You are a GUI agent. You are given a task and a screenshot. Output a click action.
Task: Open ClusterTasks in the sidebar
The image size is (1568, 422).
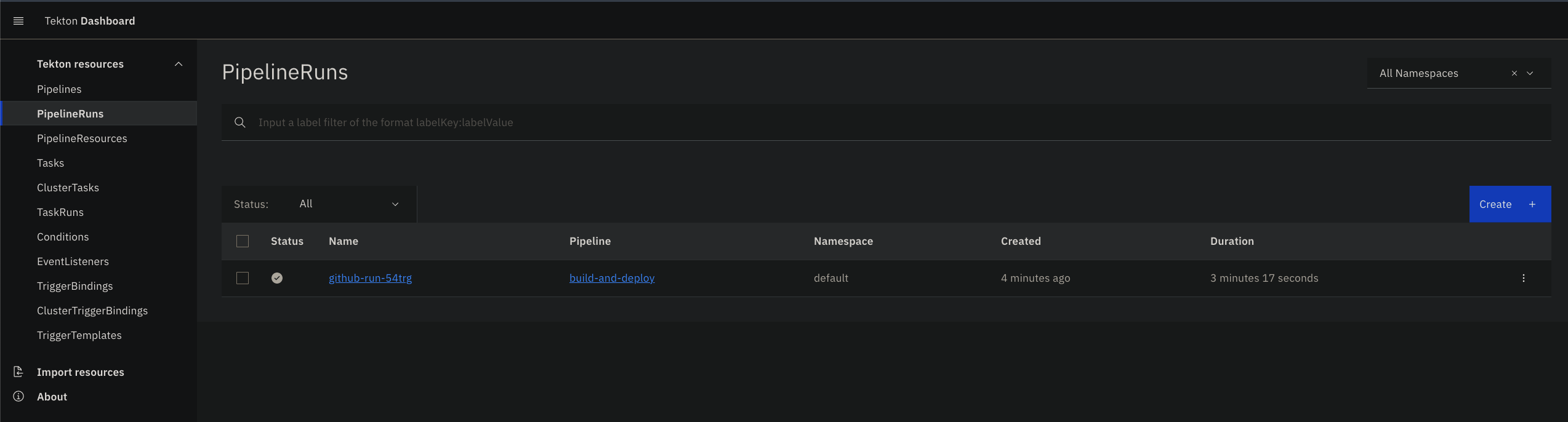coord(68,188)
